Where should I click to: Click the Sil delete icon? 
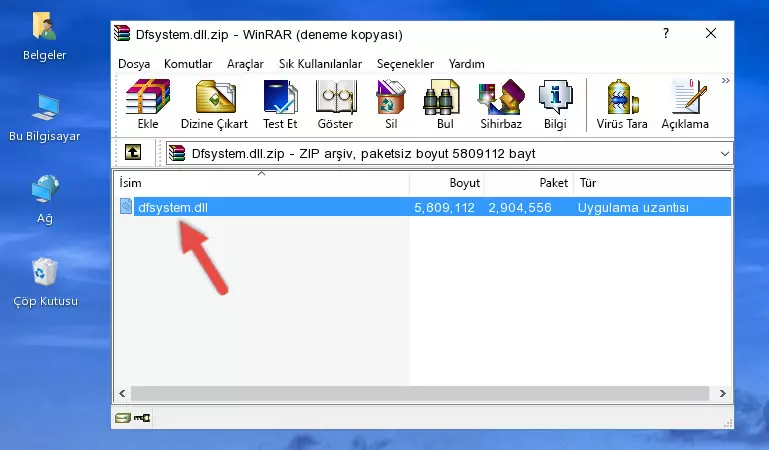click(x=391, y=97)
